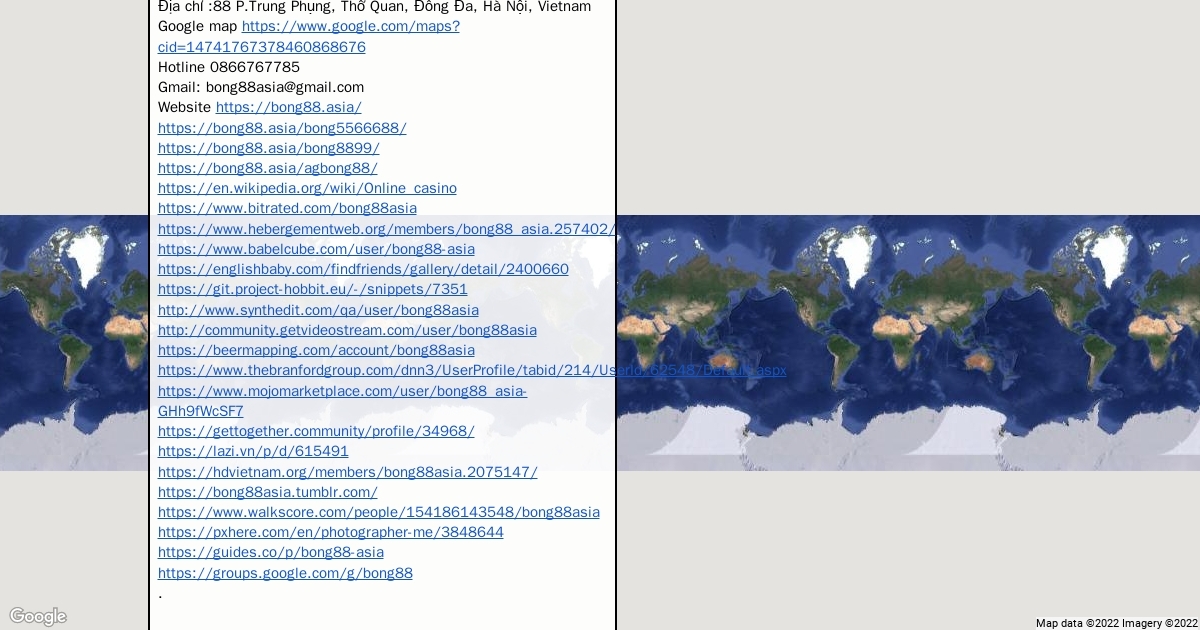Screen dimensions: 1200x630
Task: Open the gettogether.community profile link
Action: point(316,431)
